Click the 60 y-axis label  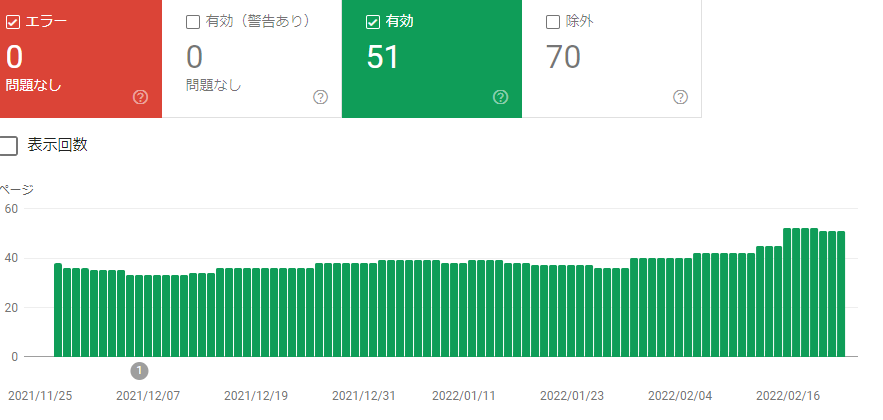pyautogui.click(x=11, y=209)
